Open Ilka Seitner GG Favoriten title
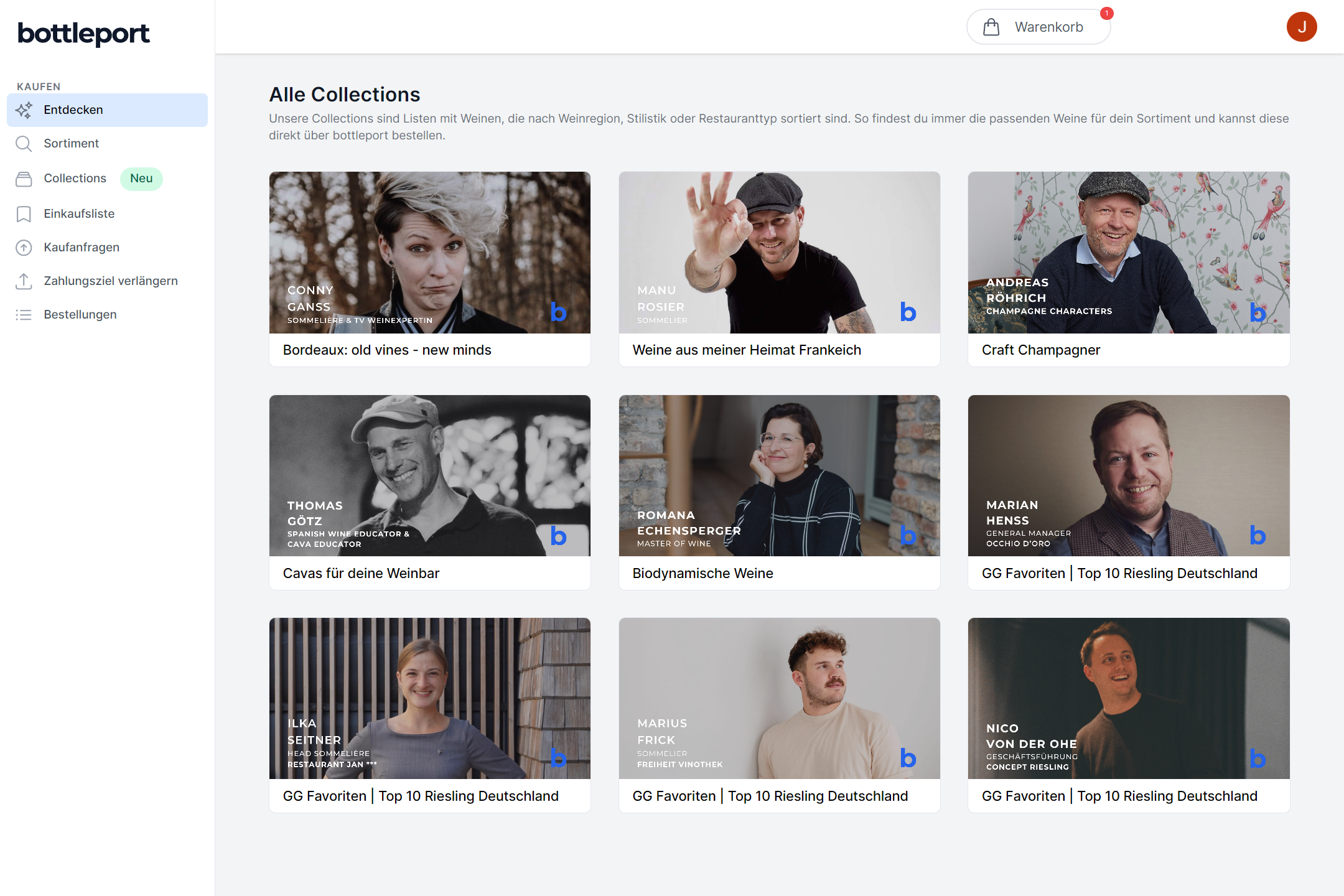 click(421, 796)
